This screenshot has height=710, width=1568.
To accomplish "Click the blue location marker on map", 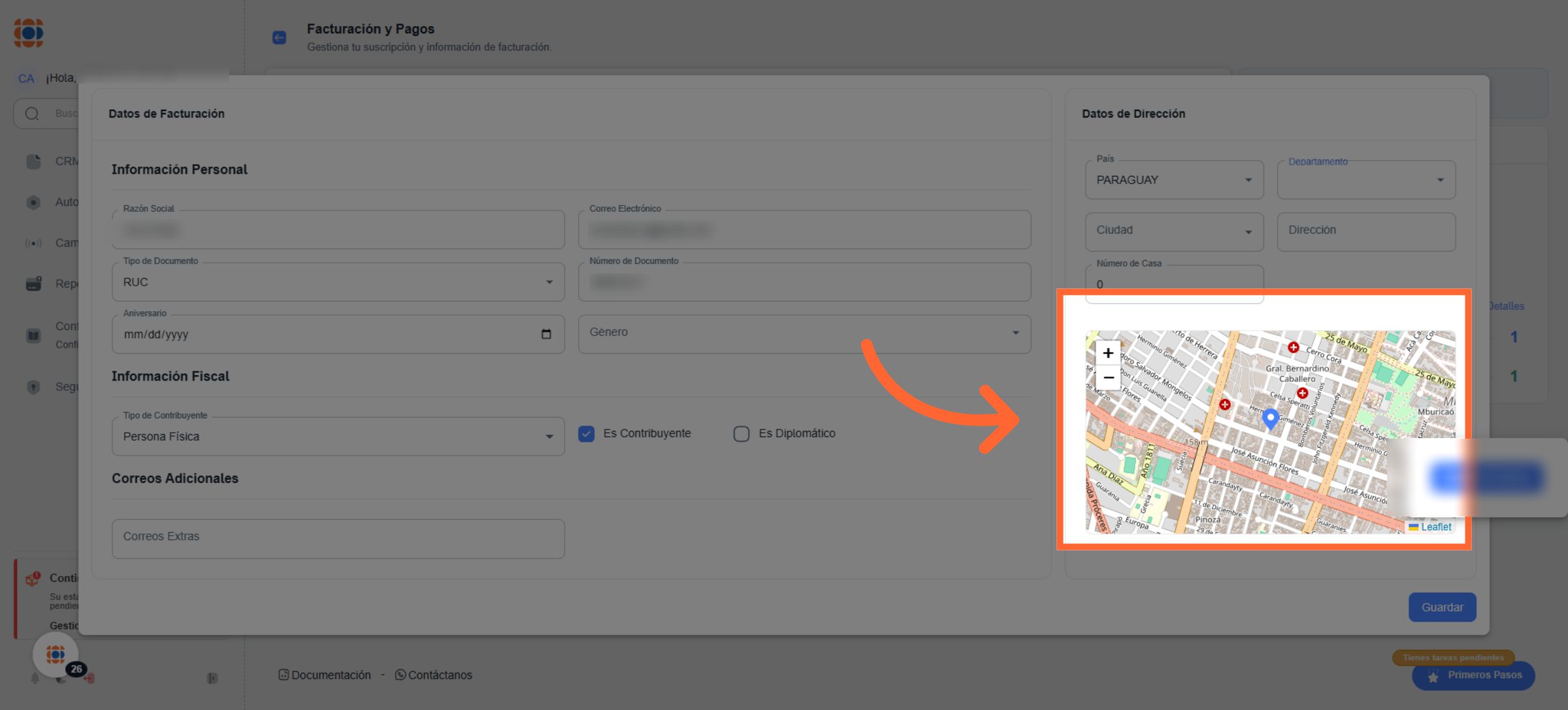I will (1270, 418).
